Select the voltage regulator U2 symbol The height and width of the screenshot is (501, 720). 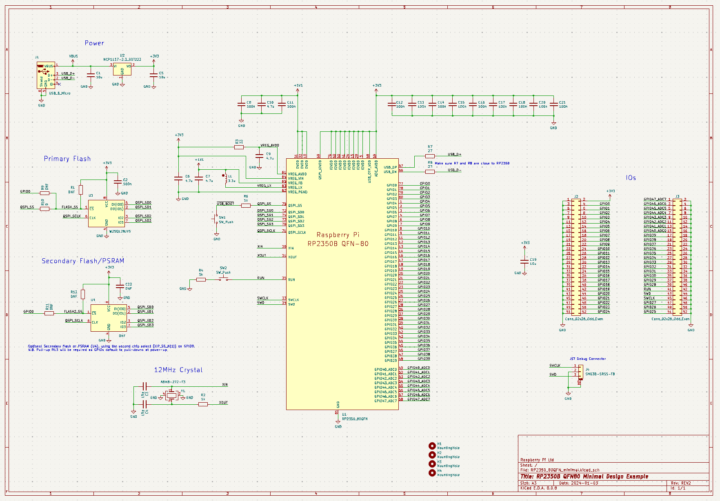(121, 72)
